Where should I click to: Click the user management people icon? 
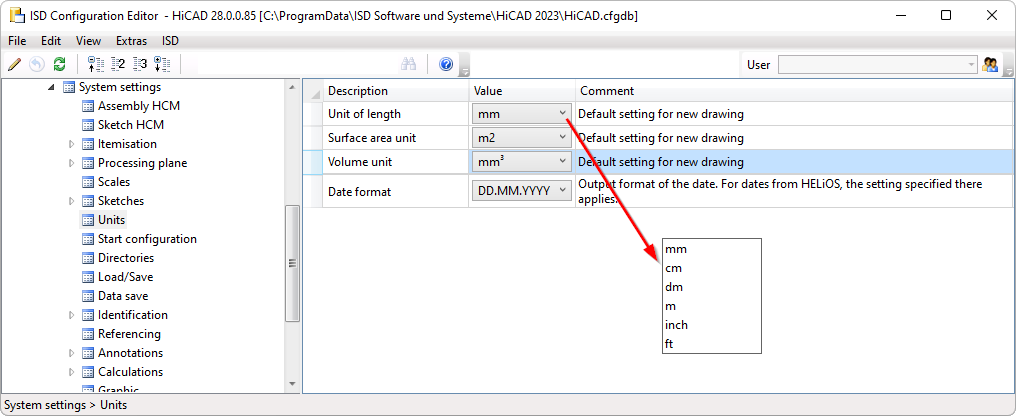pos(989,64)
